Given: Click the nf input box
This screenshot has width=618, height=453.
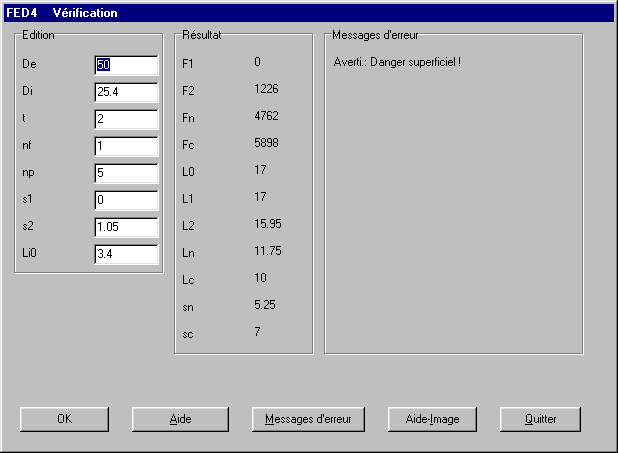Looking at the screenshot, I should [126, 146].
